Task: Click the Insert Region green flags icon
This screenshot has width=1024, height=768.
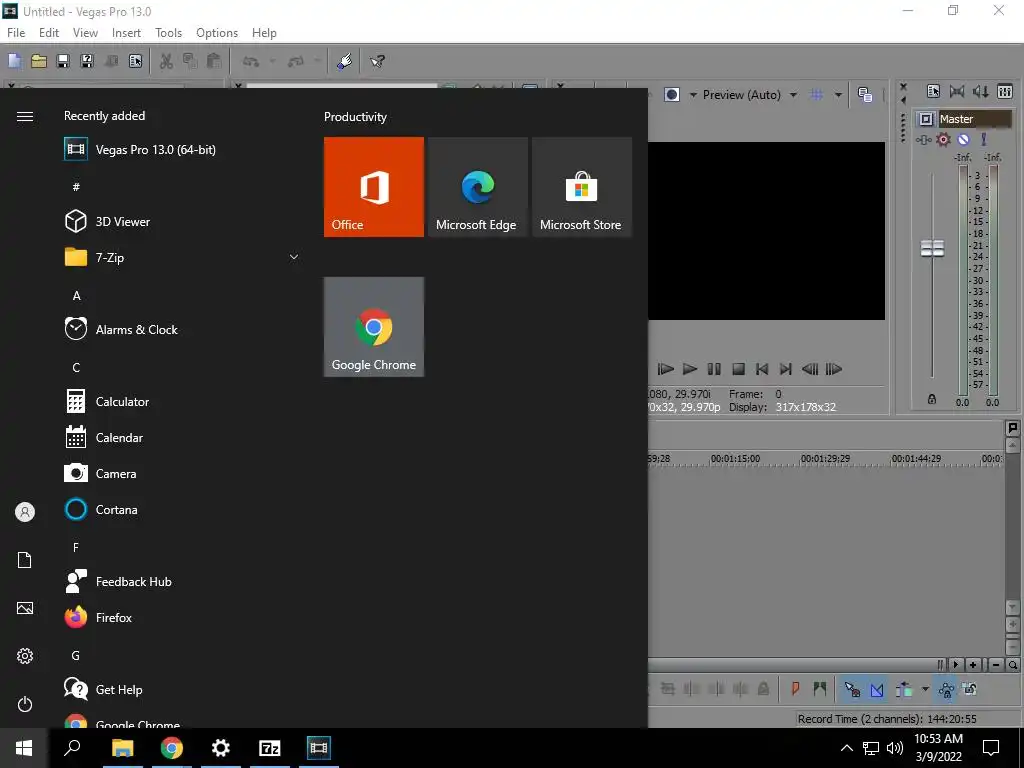Action: pyautogui.click(x=820, y=689)
